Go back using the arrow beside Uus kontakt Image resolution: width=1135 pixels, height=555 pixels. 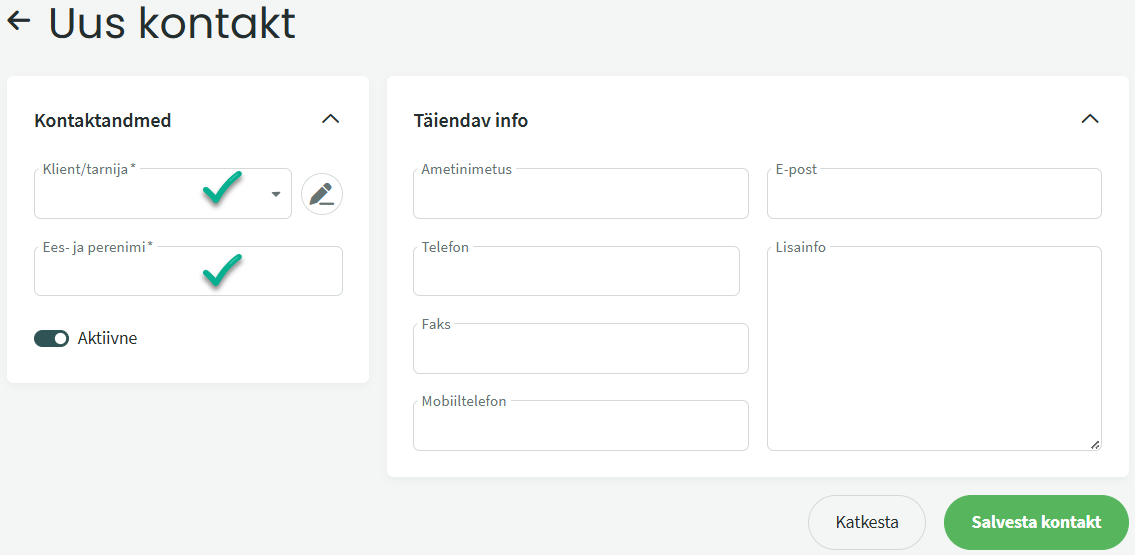pos(19,21)
